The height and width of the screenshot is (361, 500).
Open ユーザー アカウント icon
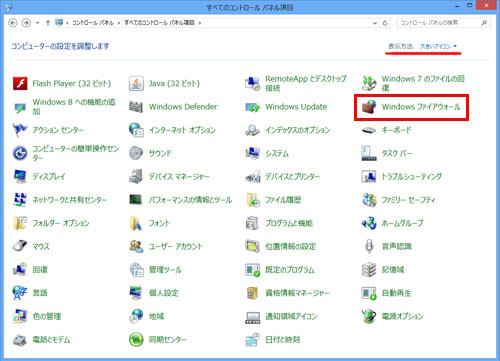click(136, 246)
